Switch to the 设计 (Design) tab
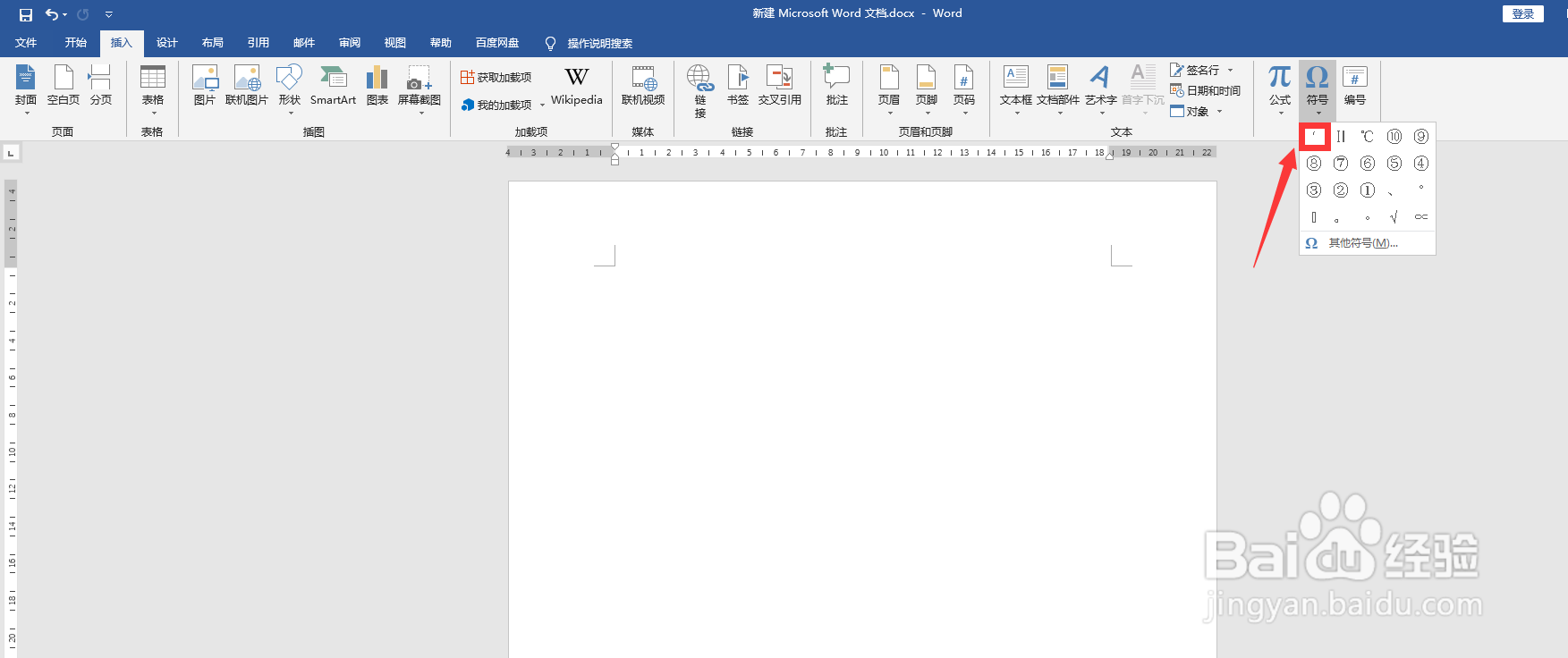This screenshot has width=1568, height=658. pyautogui.click(x=167, y=43)
